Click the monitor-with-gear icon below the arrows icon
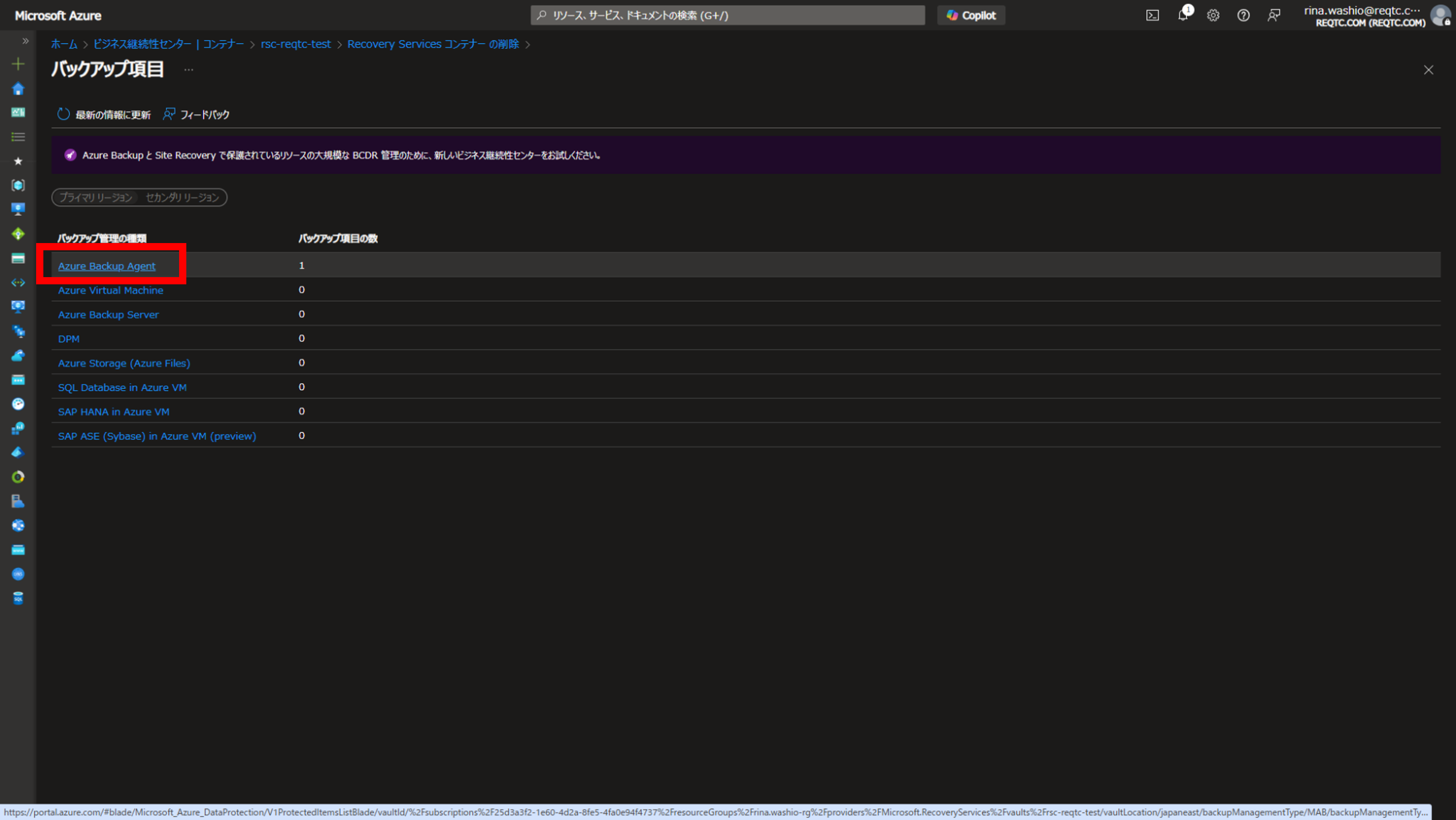Image resolution: width=1456 pixels, height=820 pixels. point(18,307)
